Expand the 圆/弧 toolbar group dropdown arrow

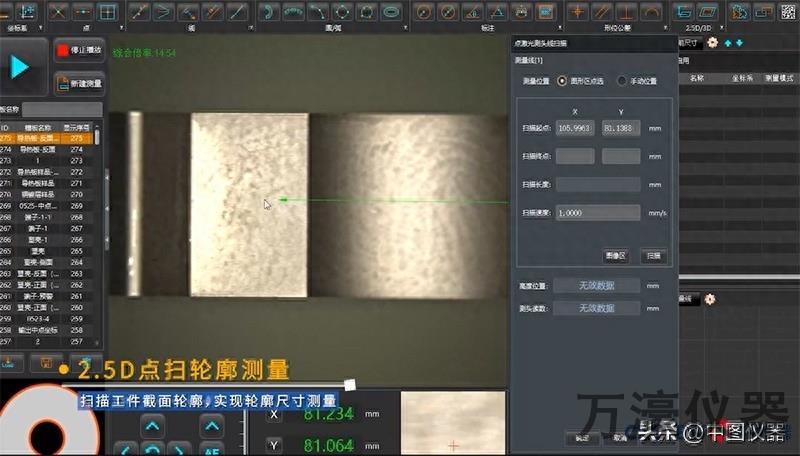[x=406, y=28]
